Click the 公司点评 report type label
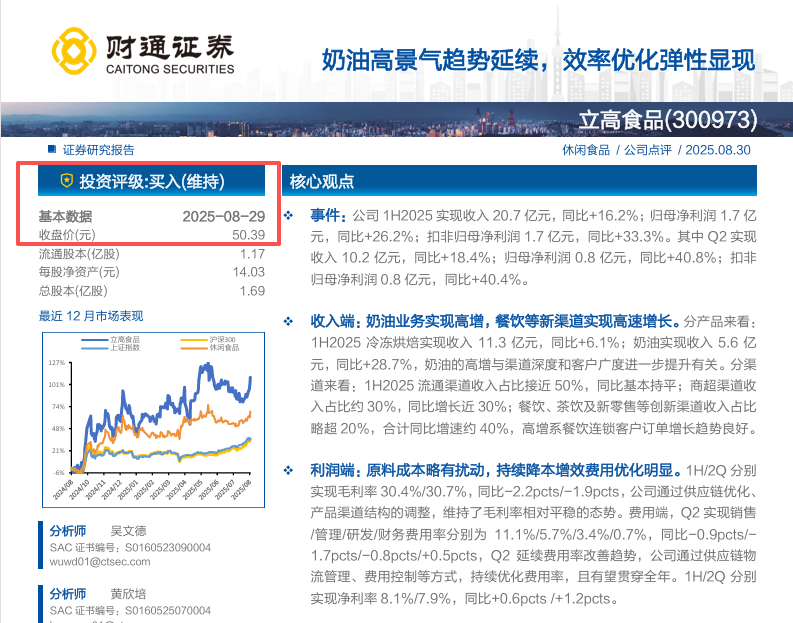Image resolution: width=793 pixels, height=623 pixels. tap(648, 150)
